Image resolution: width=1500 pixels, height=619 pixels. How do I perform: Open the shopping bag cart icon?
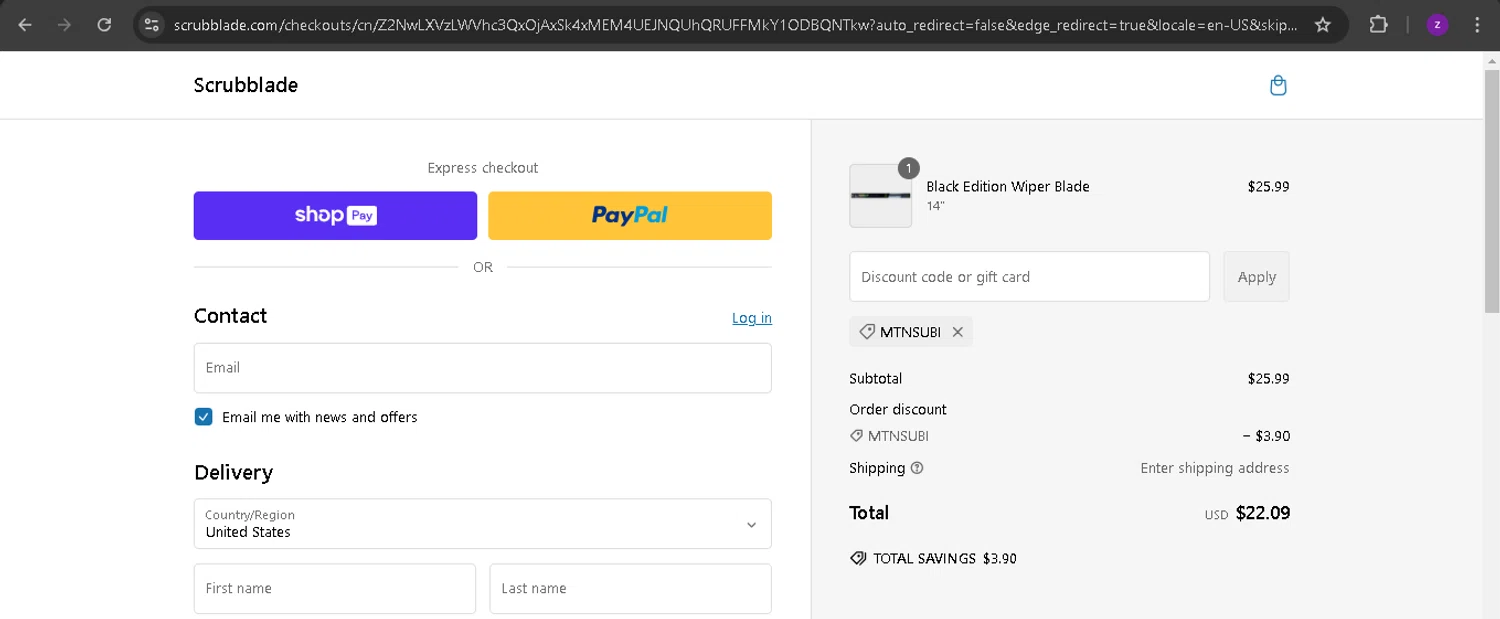coord(1278,86)
